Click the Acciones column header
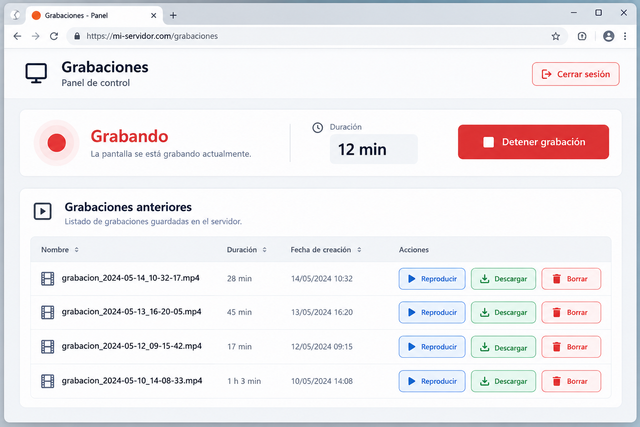640x427 pixels. [413, 249]
